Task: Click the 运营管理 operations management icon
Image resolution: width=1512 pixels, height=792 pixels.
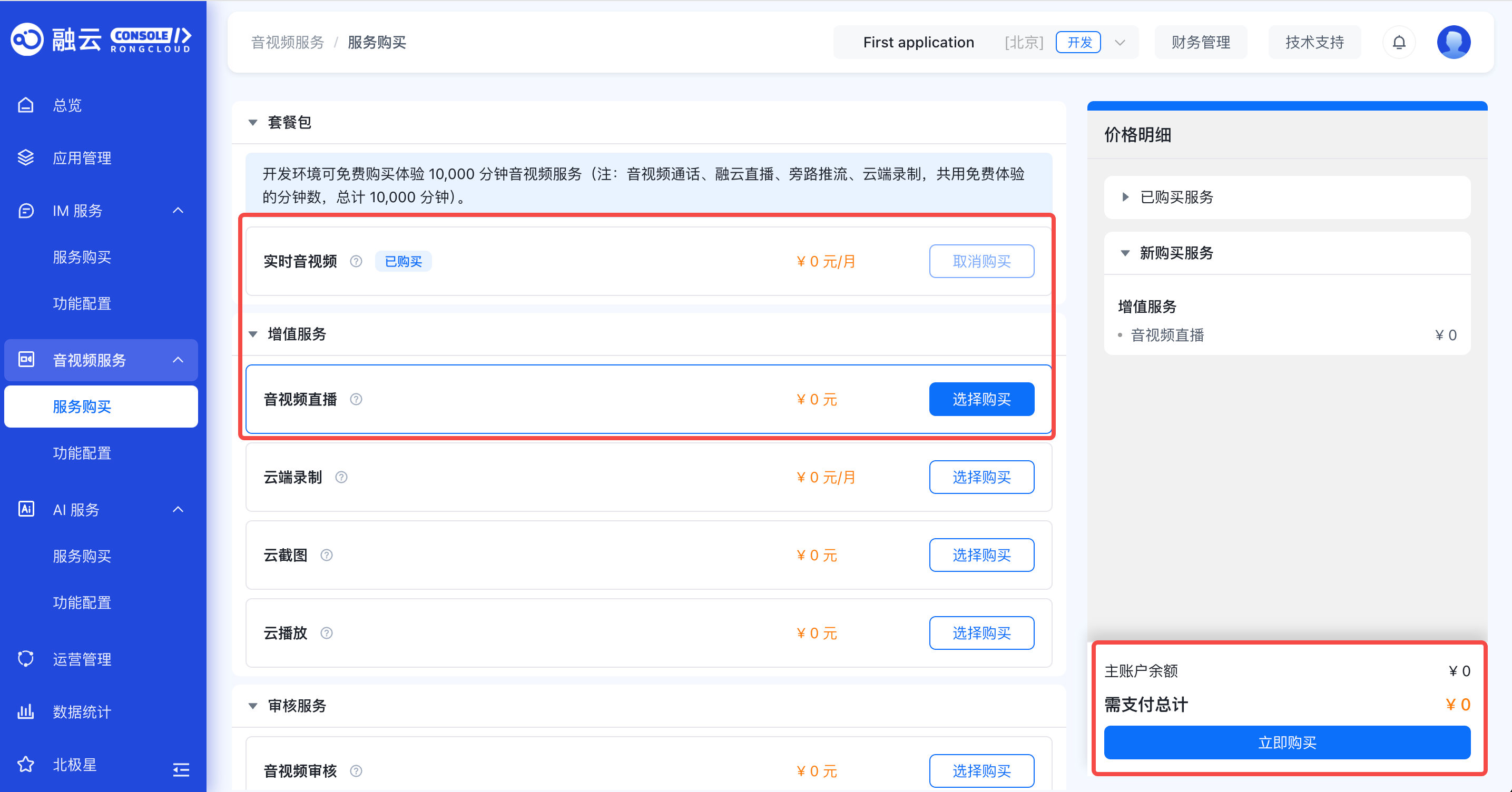Action: [x=26, y=658]
